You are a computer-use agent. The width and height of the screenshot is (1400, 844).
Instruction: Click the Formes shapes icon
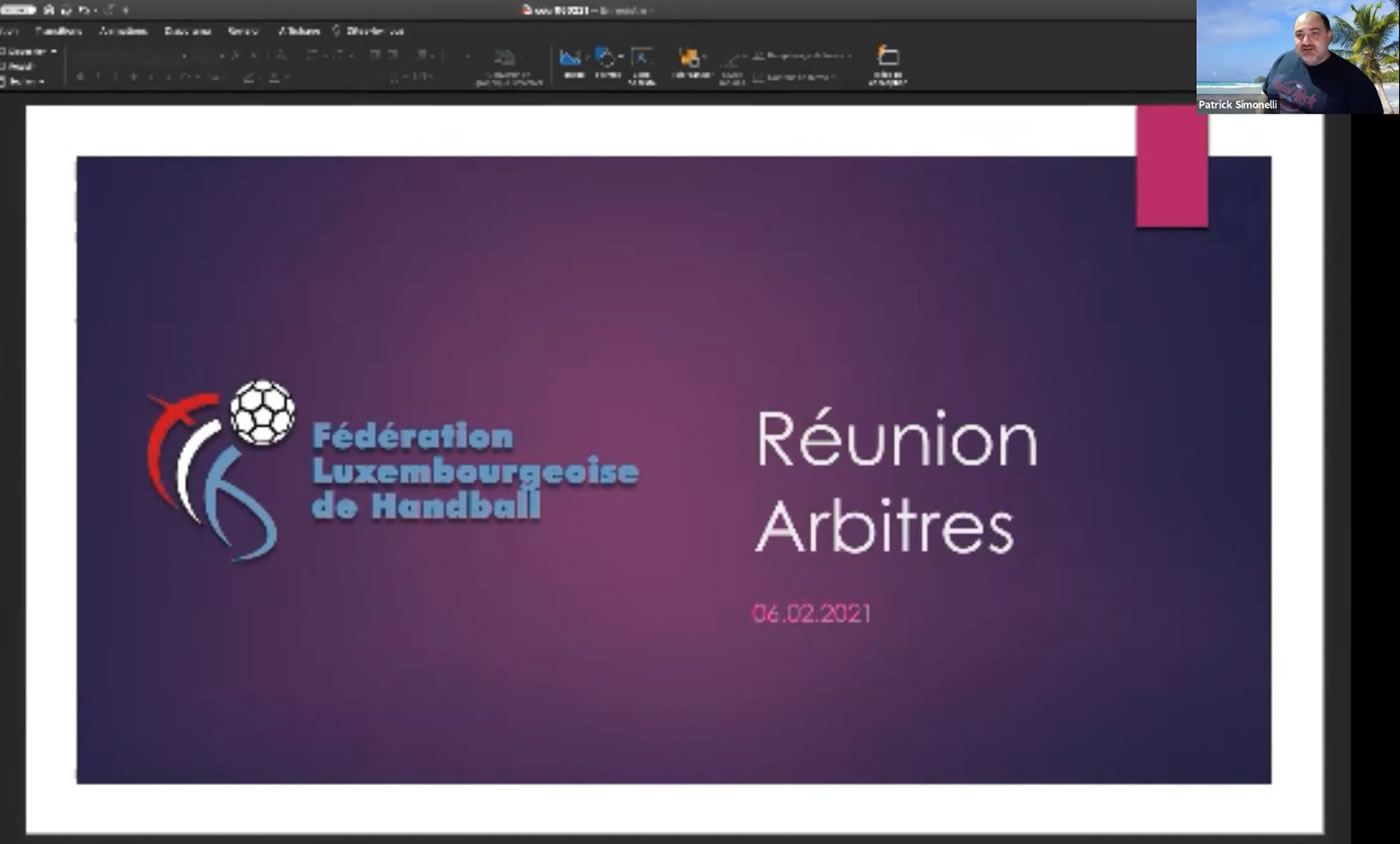606,62
